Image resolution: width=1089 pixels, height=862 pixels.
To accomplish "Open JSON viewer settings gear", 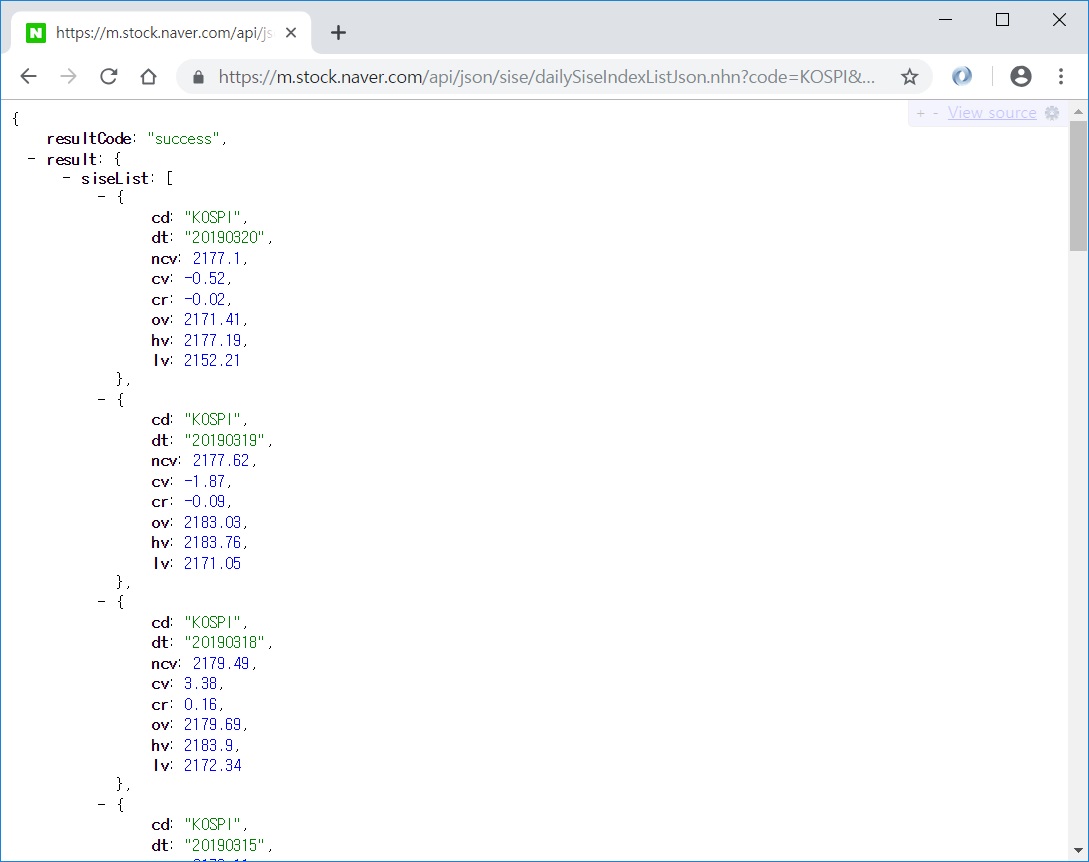I will (x=1052, y=113).
